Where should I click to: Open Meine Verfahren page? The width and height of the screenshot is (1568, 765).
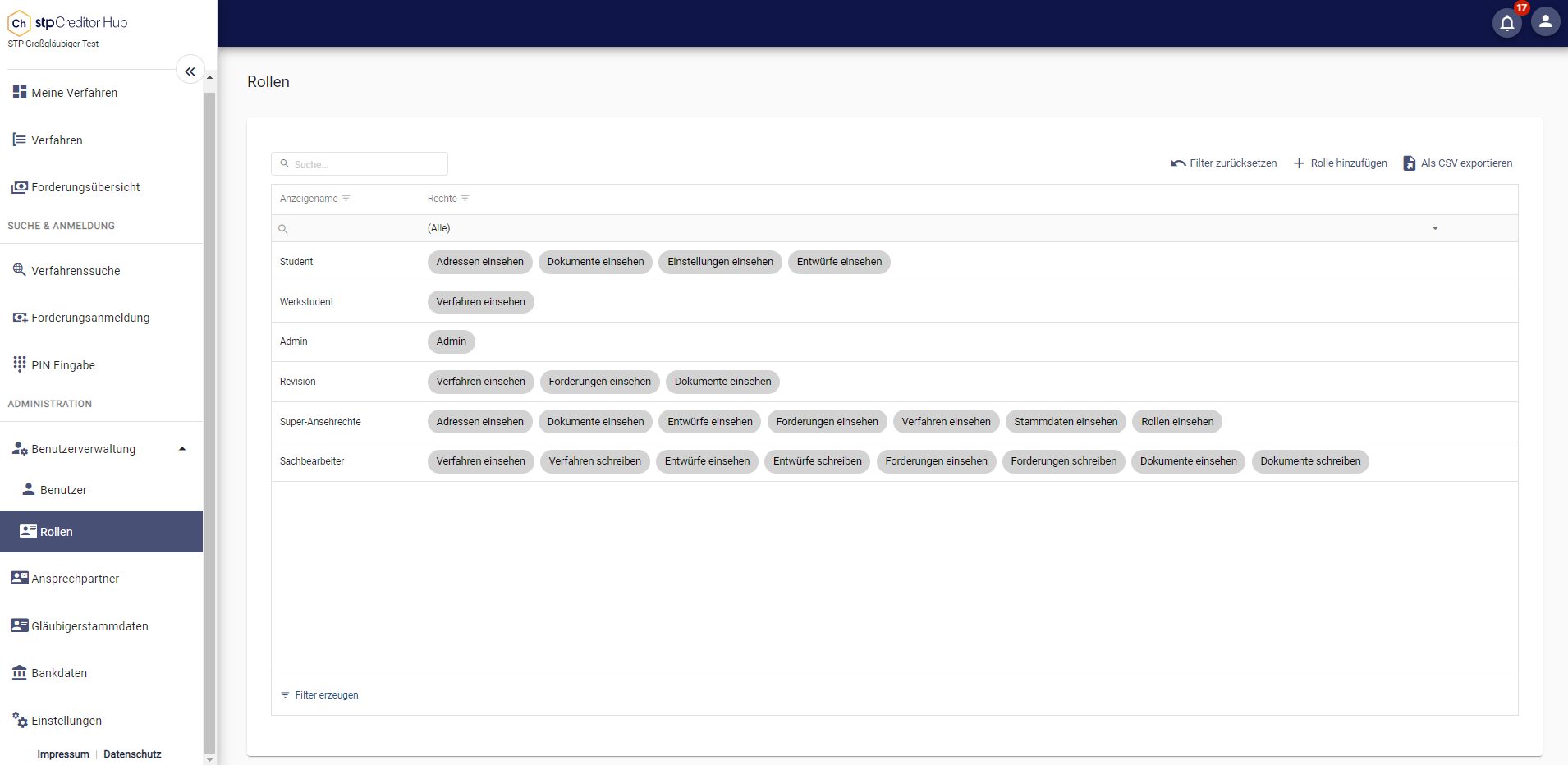tap(75, 93)
